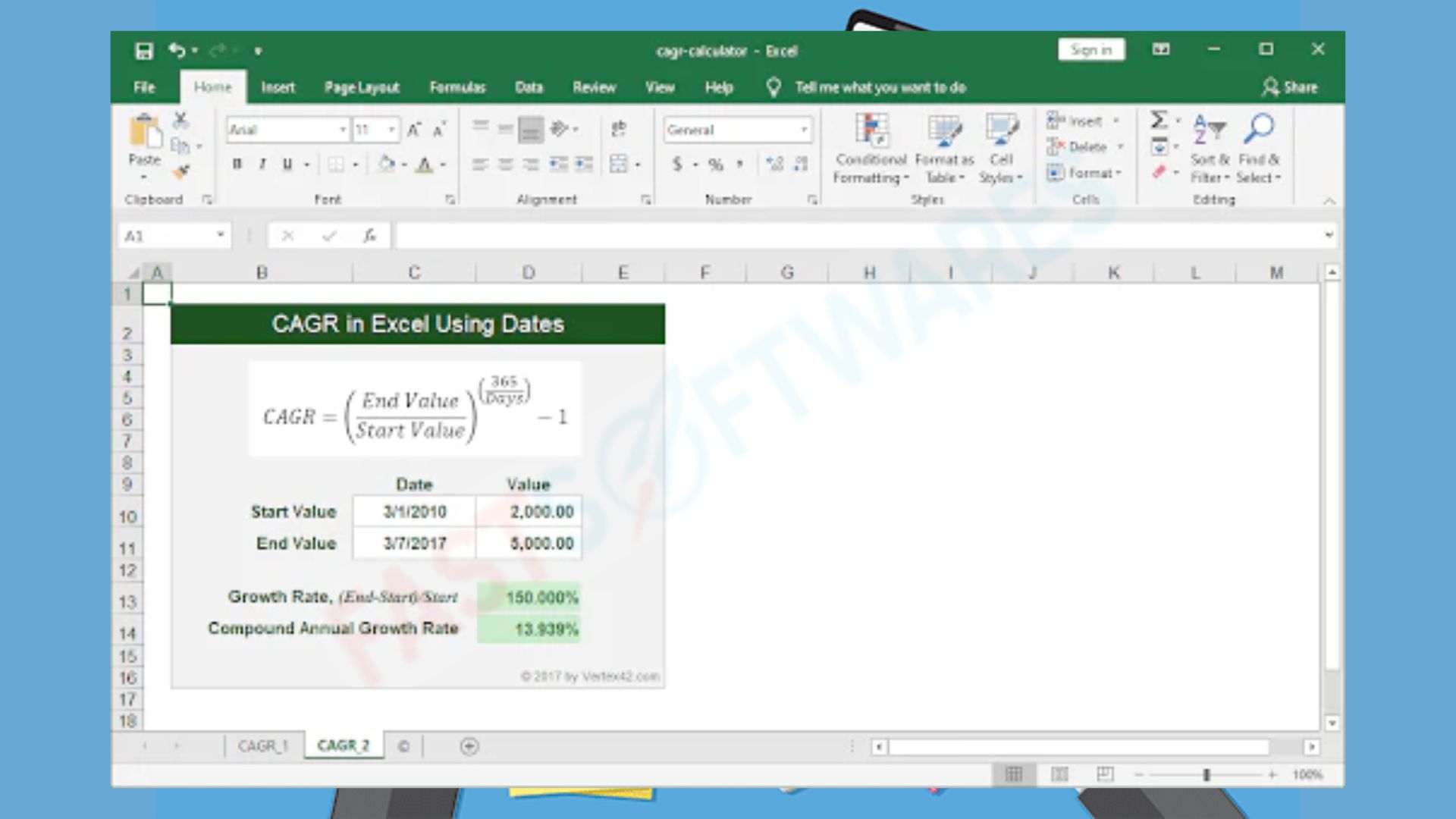This screenshot has width=1456, height=819.
Task: Cut selection with the scissors icon
Action: (180, 120)
